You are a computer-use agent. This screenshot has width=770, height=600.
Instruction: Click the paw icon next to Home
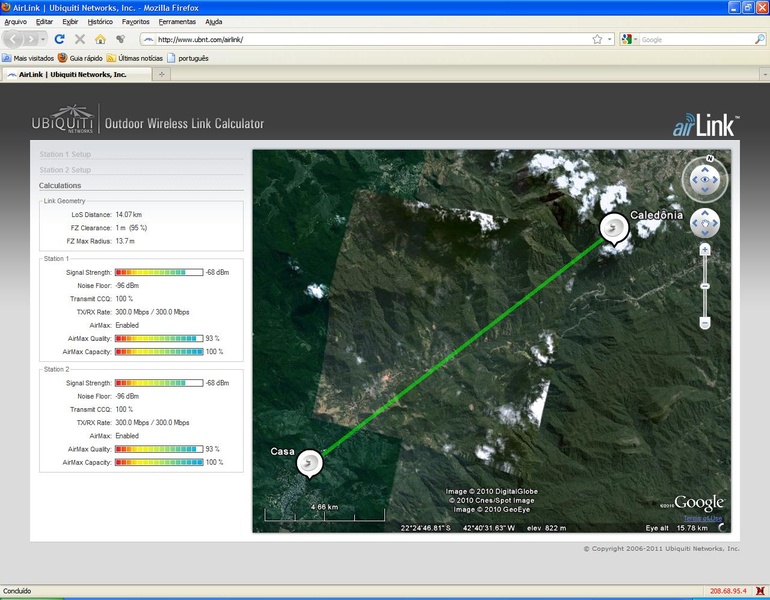120,39
